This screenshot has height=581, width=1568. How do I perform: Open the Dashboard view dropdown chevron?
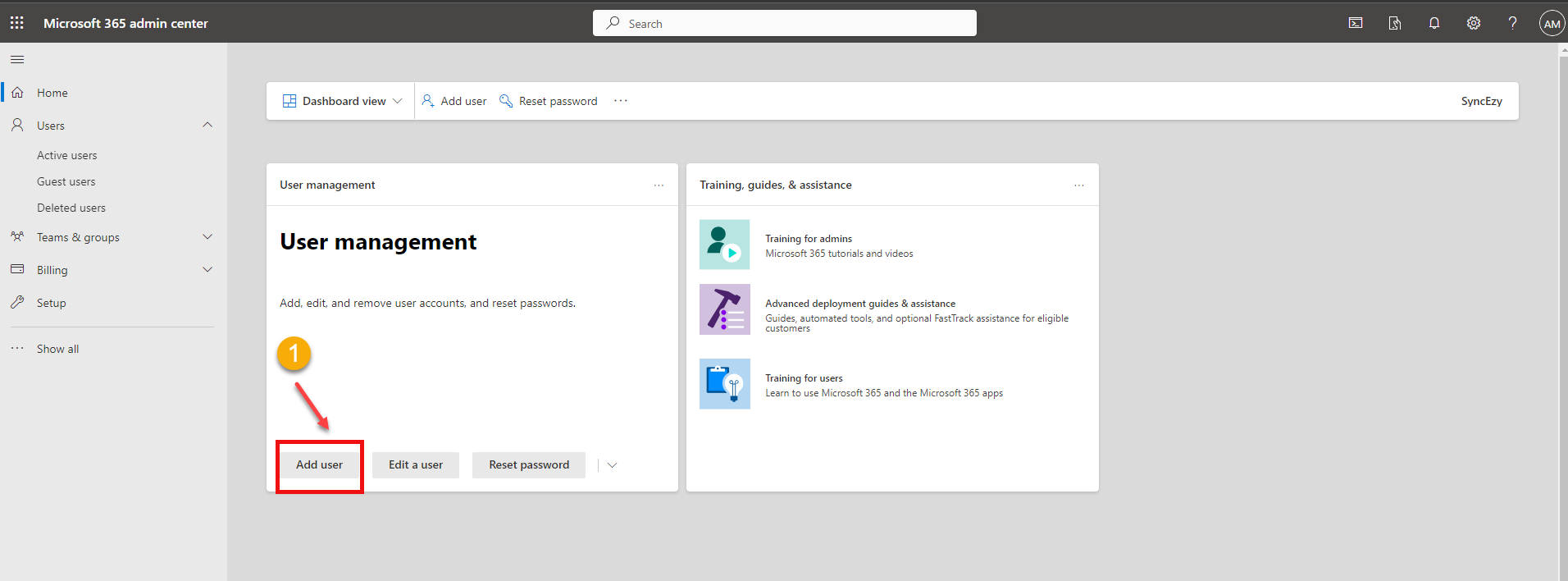[398, 101]
